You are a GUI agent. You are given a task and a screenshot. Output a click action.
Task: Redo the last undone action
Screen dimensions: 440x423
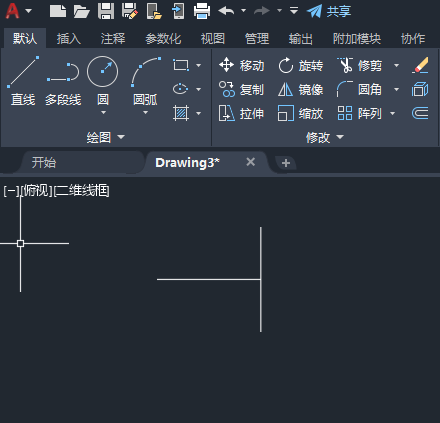[262, 11]
